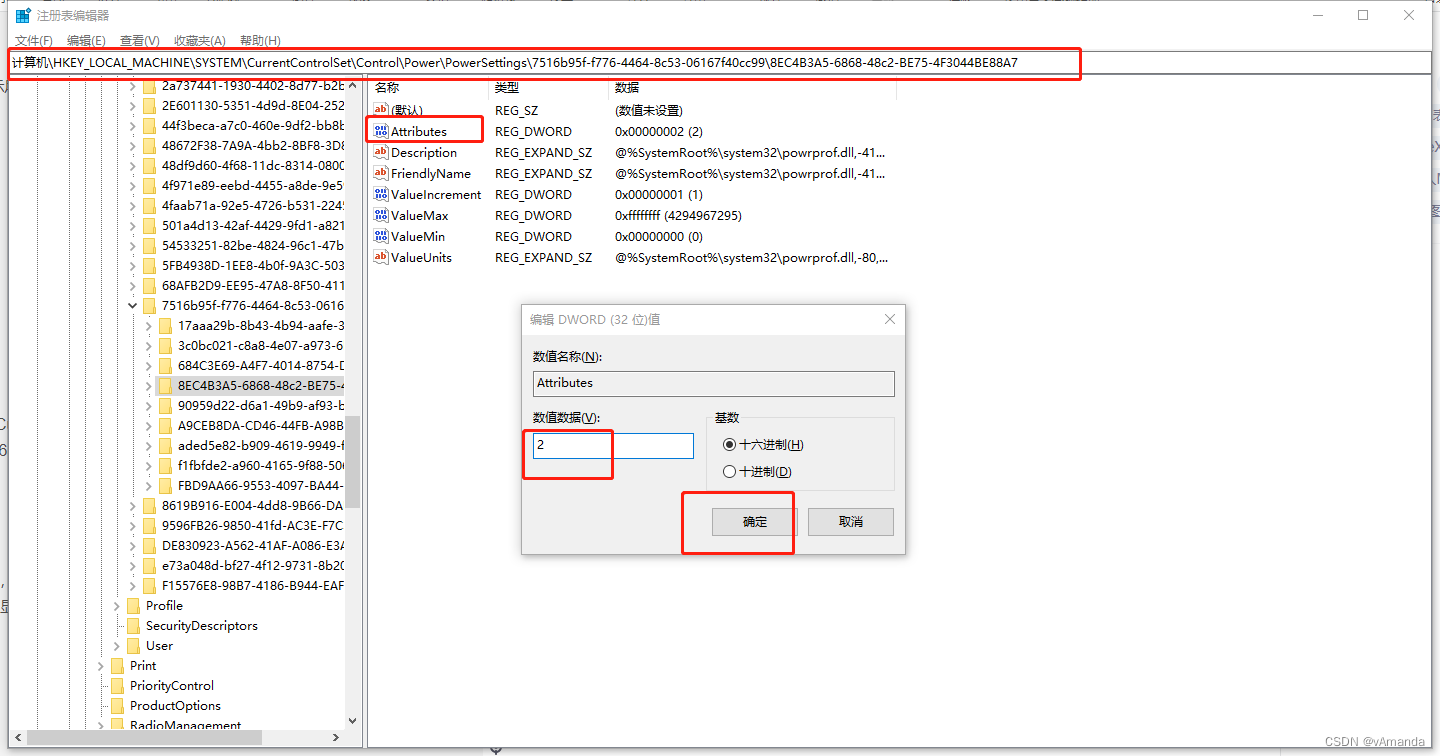1440x756 pixels.
Task: Select the A9CEB8DA-CD46-44FB folder icon
Action: tap(166, 425)
